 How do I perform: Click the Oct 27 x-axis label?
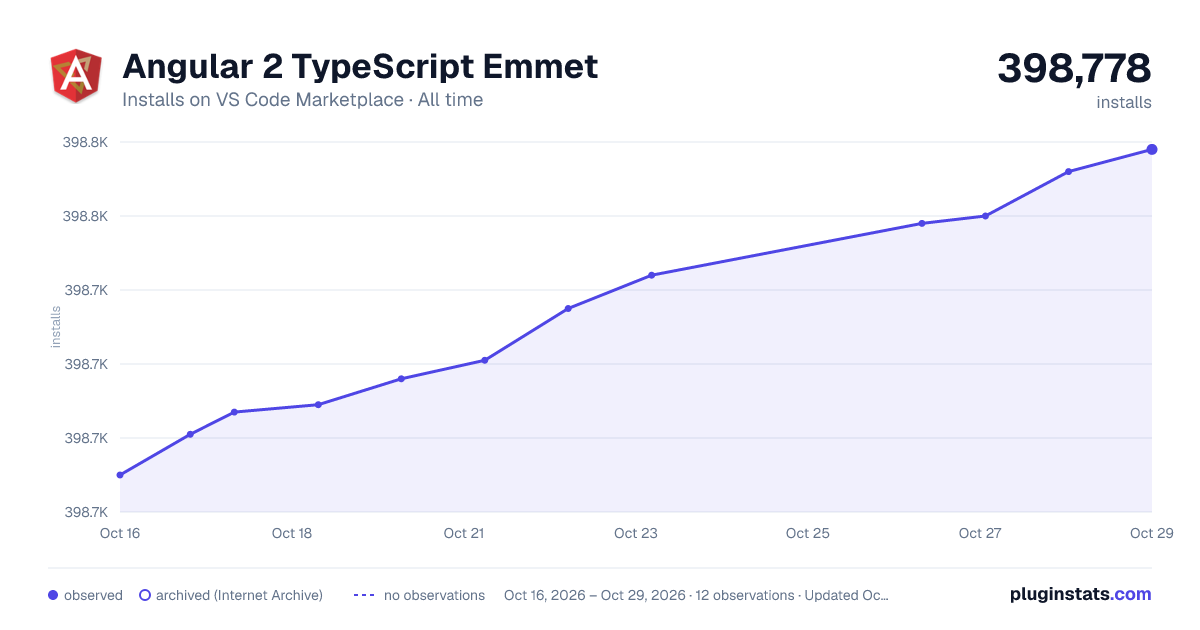[x=980, y=533]
